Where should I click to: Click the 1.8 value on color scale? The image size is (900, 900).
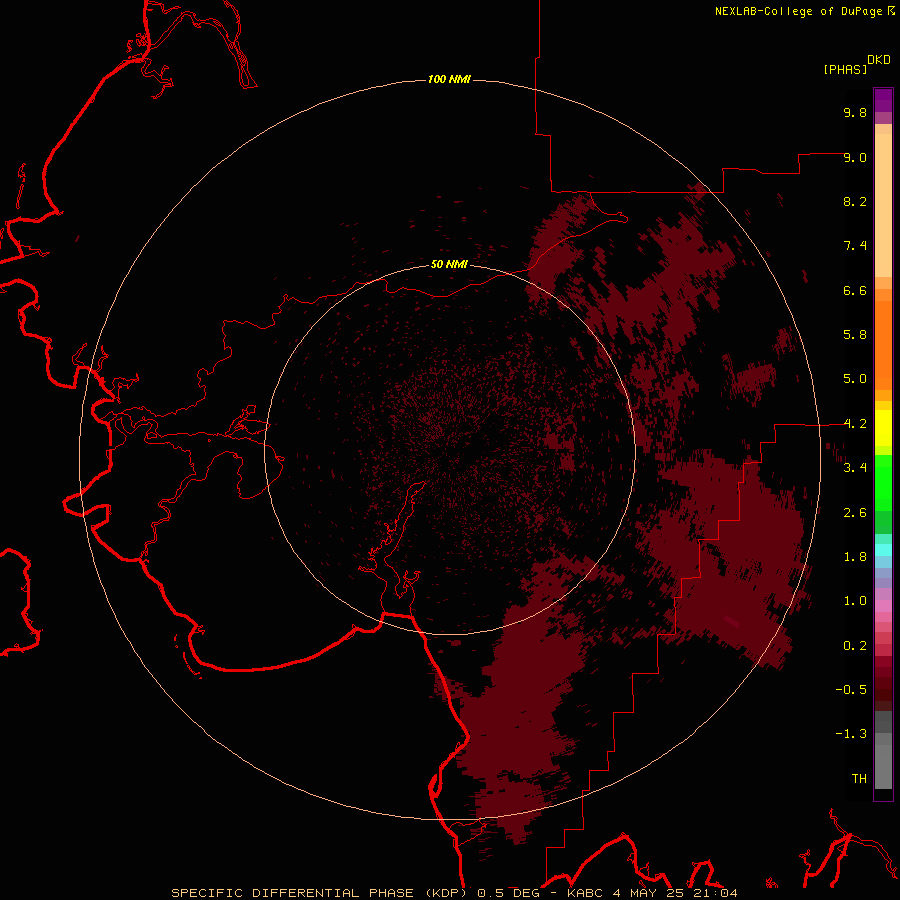[x=855, y=557]
